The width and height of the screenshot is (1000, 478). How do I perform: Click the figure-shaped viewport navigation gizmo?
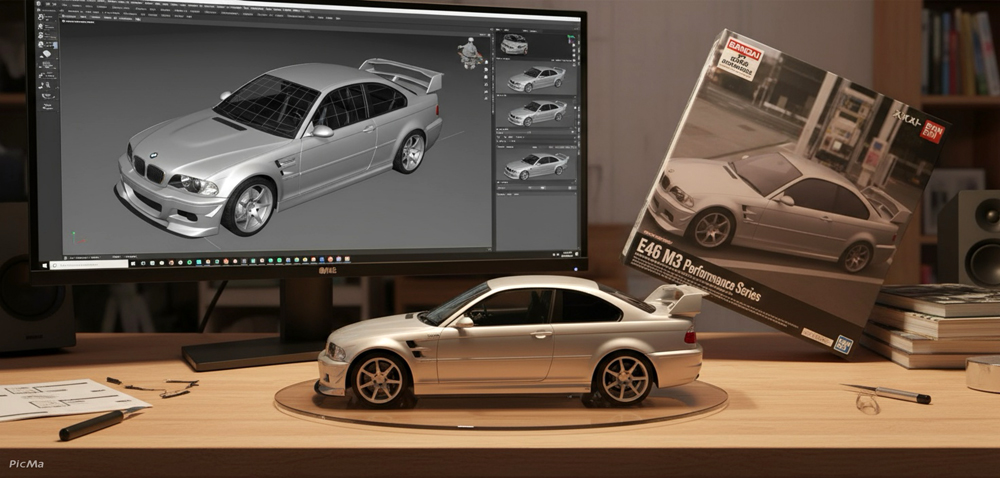tap(470, 52)
